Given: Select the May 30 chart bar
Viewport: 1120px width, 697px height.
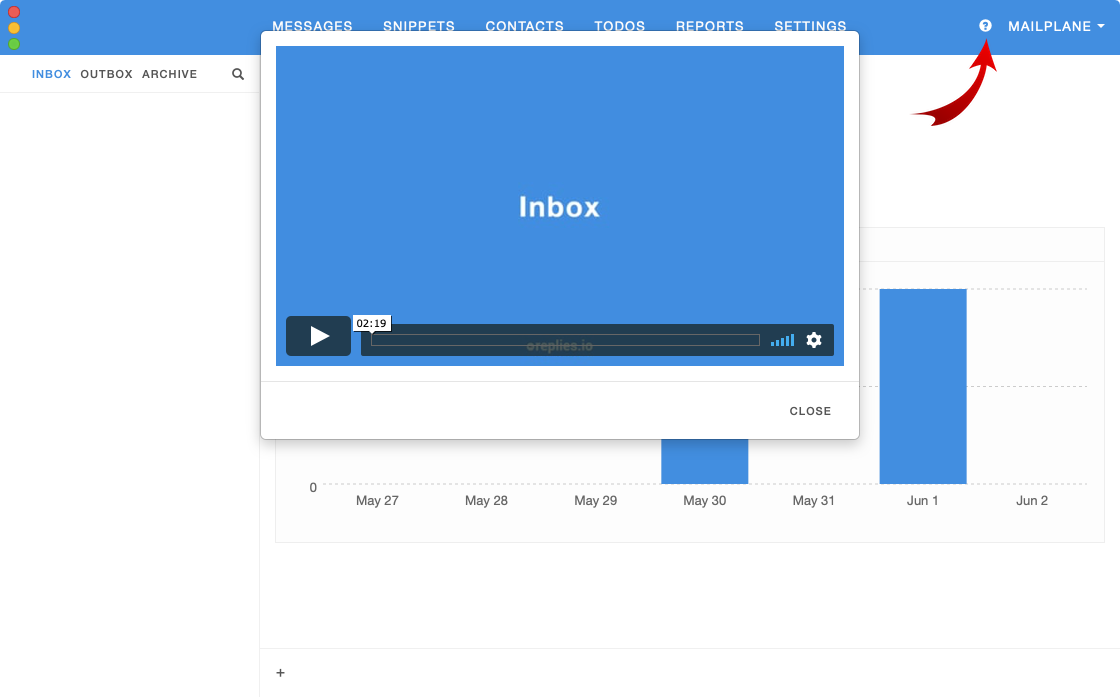Looking at the screenshot, I should pyautogui.click(x=704, y=461).
